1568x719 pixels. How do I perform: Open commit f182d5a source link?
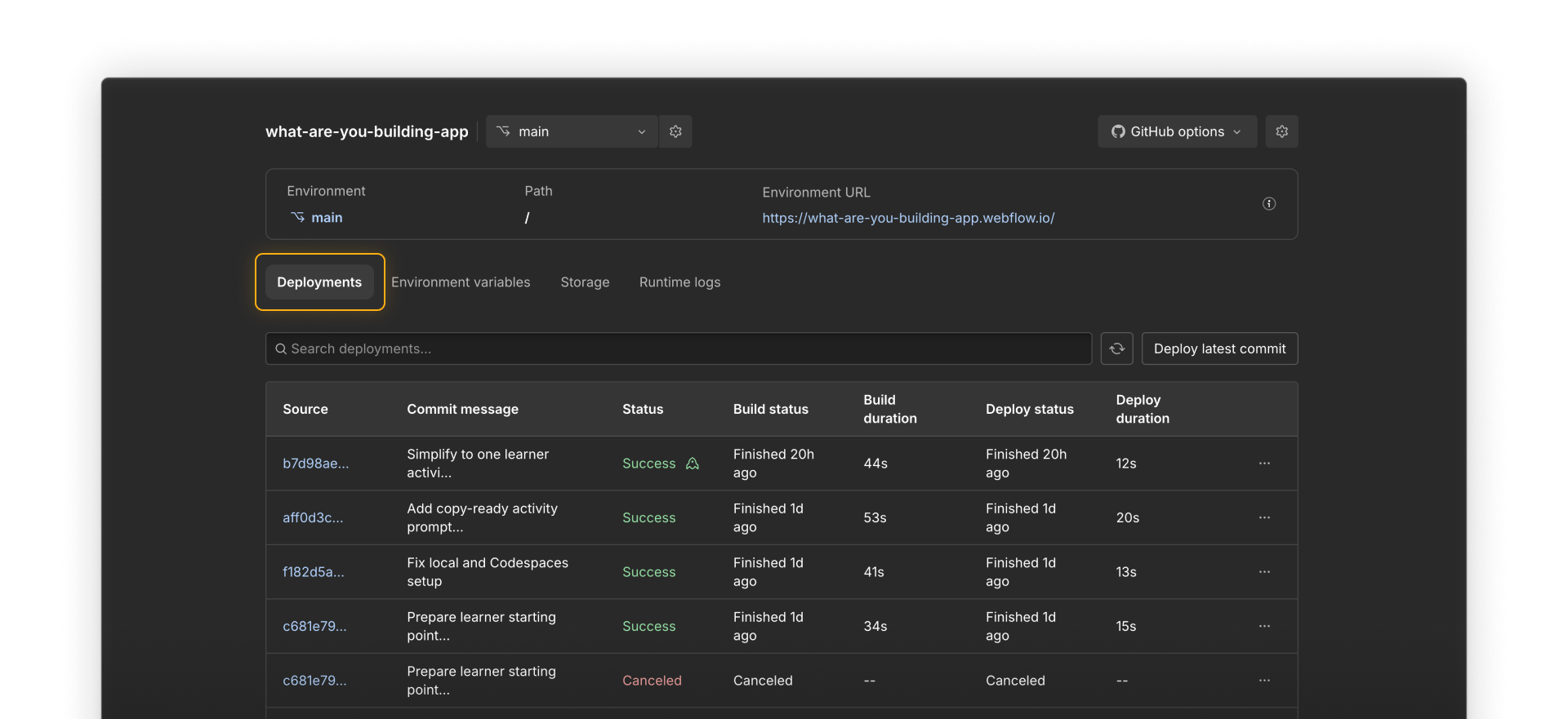tap(314, 572)
